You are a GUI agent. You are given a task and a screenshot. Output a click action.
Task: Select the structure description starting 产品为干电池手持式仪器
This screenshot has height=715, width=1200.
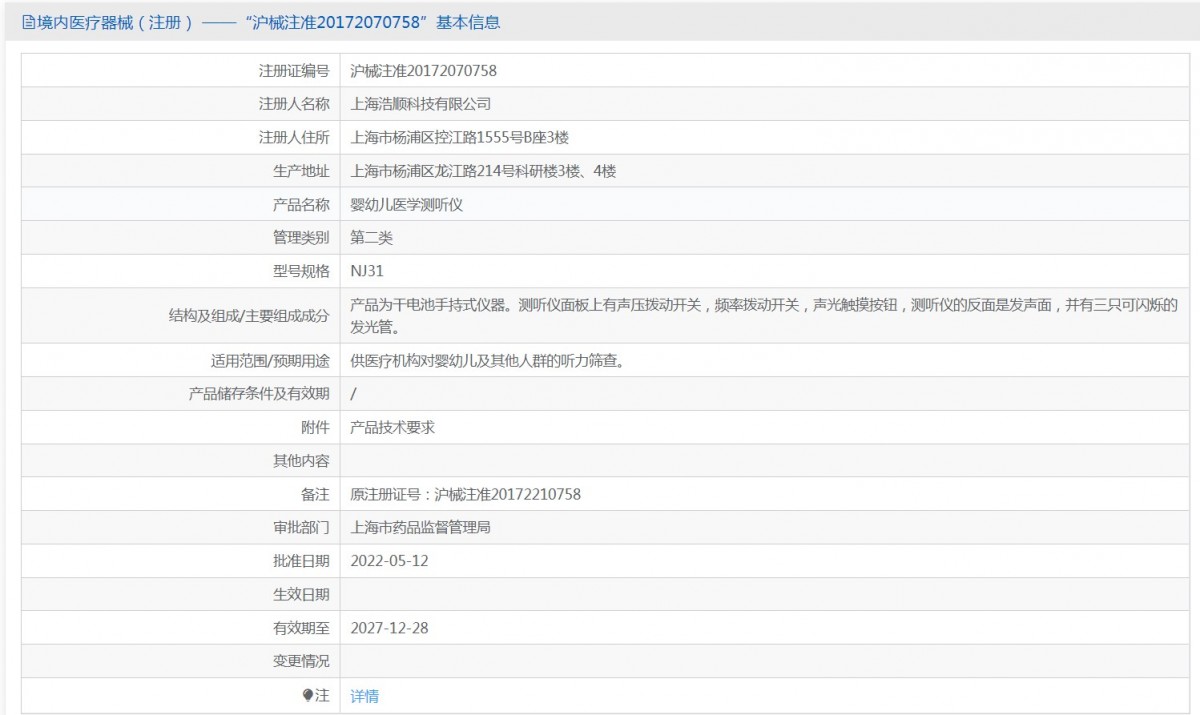click(764, 316)
